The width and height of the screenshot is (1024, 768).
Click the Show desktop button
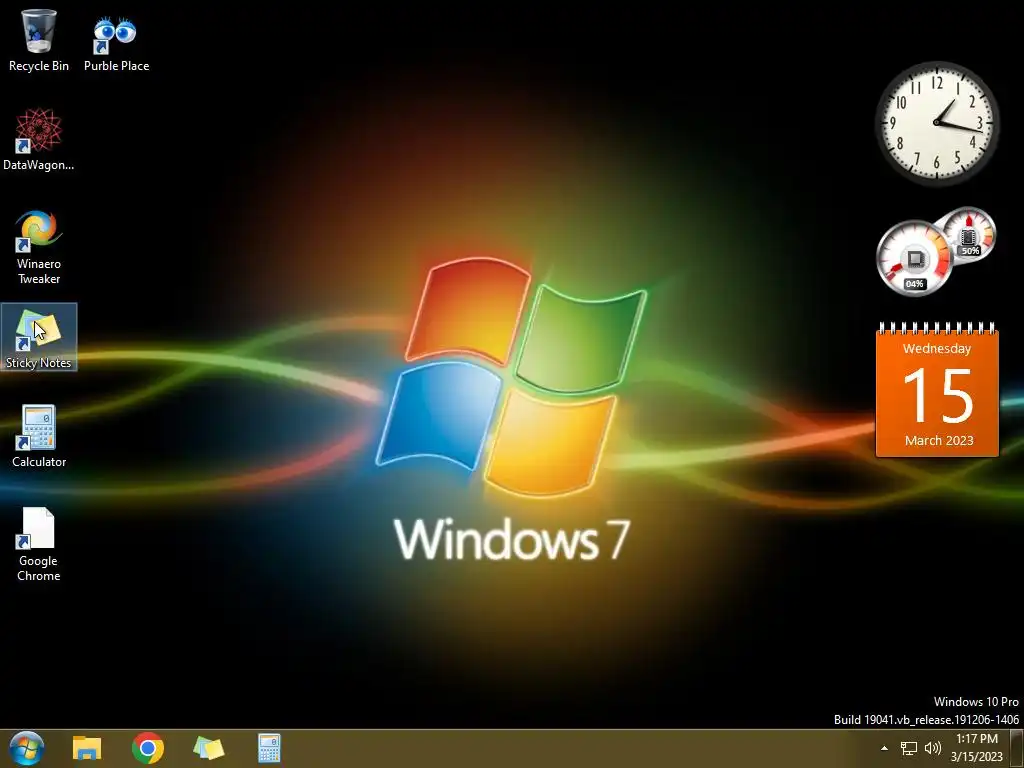(1017, 748)
